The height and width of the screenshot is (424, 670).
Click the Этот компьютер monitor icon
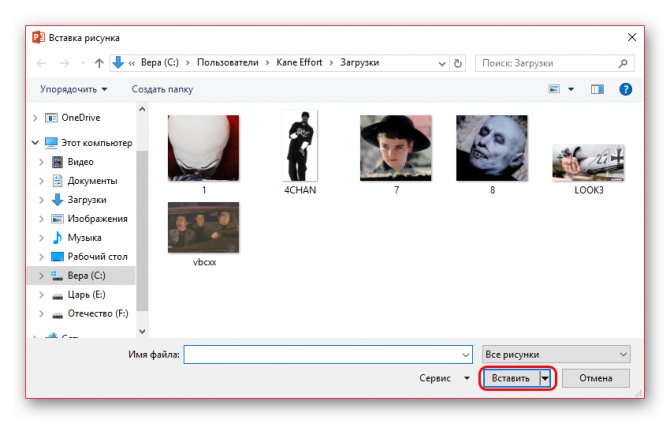point(51,142)
